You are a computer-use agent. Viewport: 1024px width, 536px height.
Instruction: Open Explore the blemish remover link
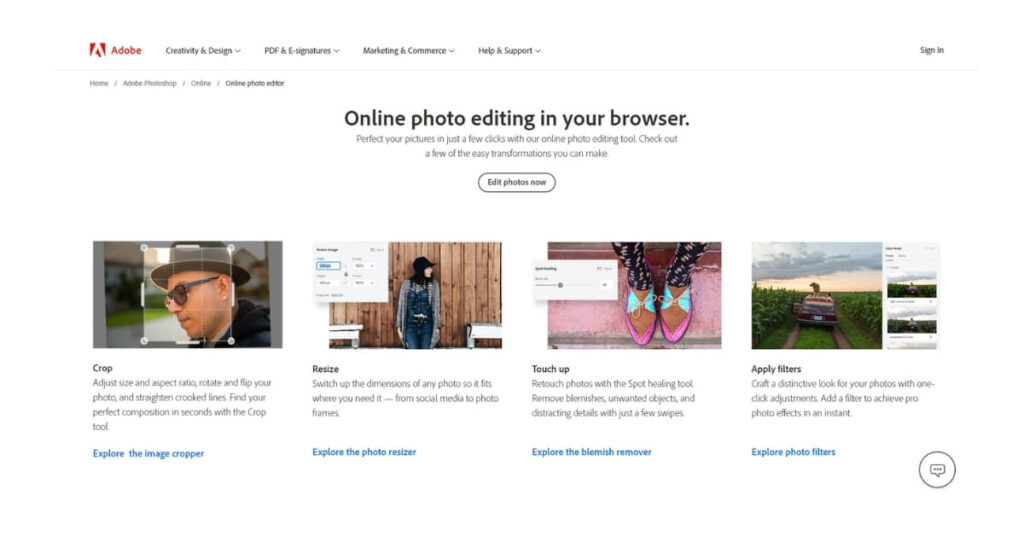[x=592, y=452]
